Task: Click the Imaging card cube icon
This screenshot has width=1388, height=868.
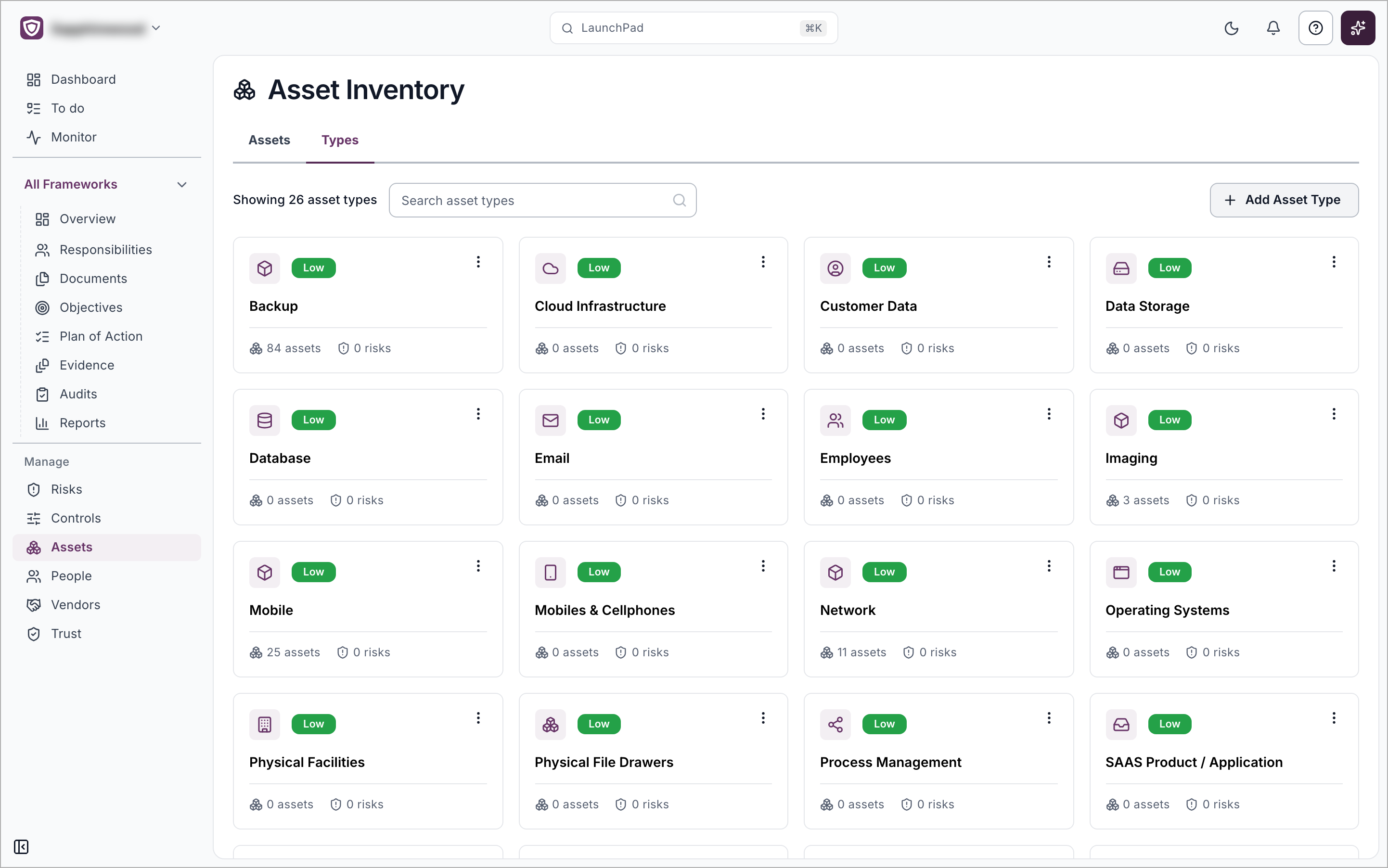Action: (1121, 420)
